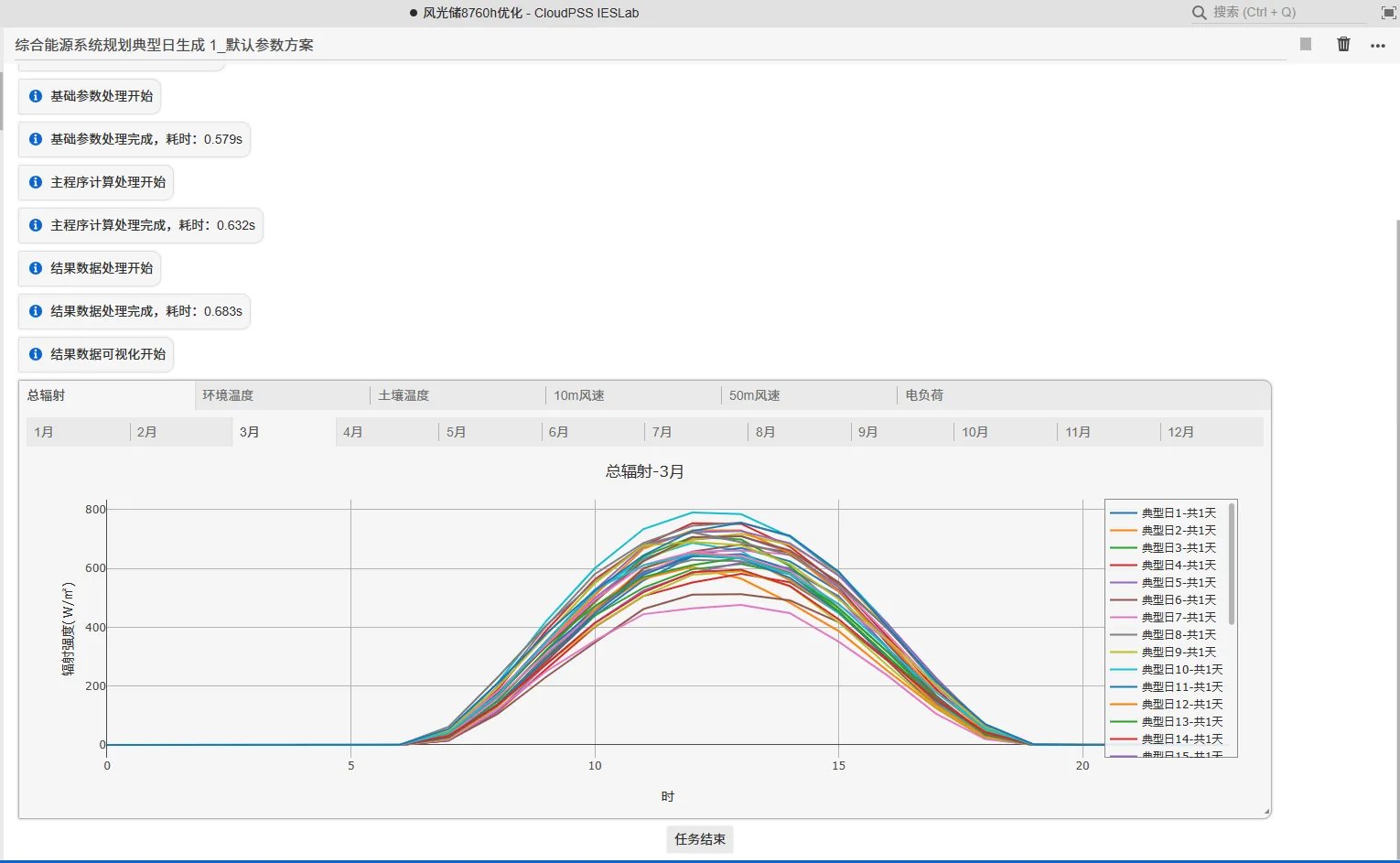Switch to the 环境温度 tab

tap(283, 395)
